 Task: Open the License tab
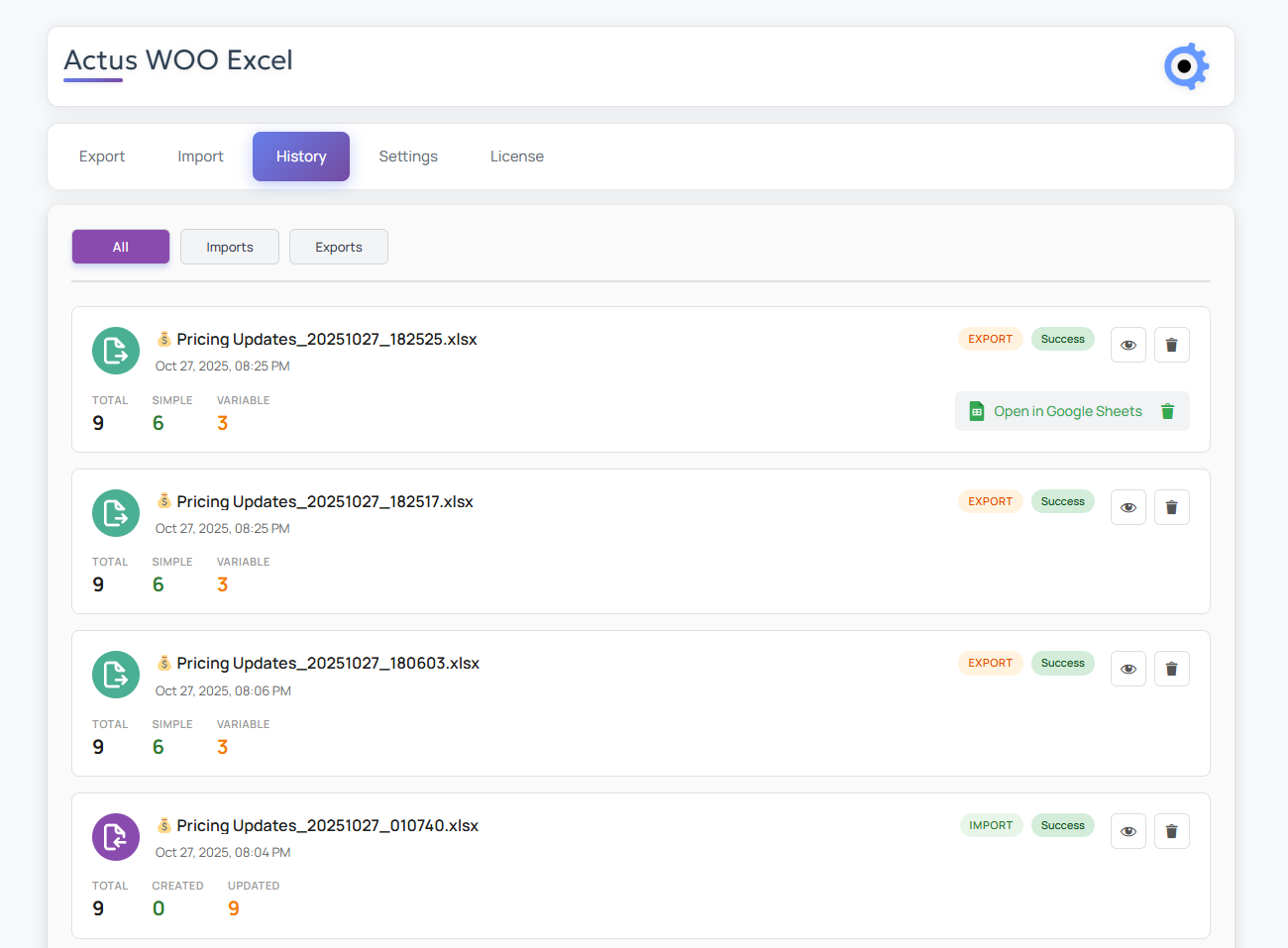coord(516,156)
